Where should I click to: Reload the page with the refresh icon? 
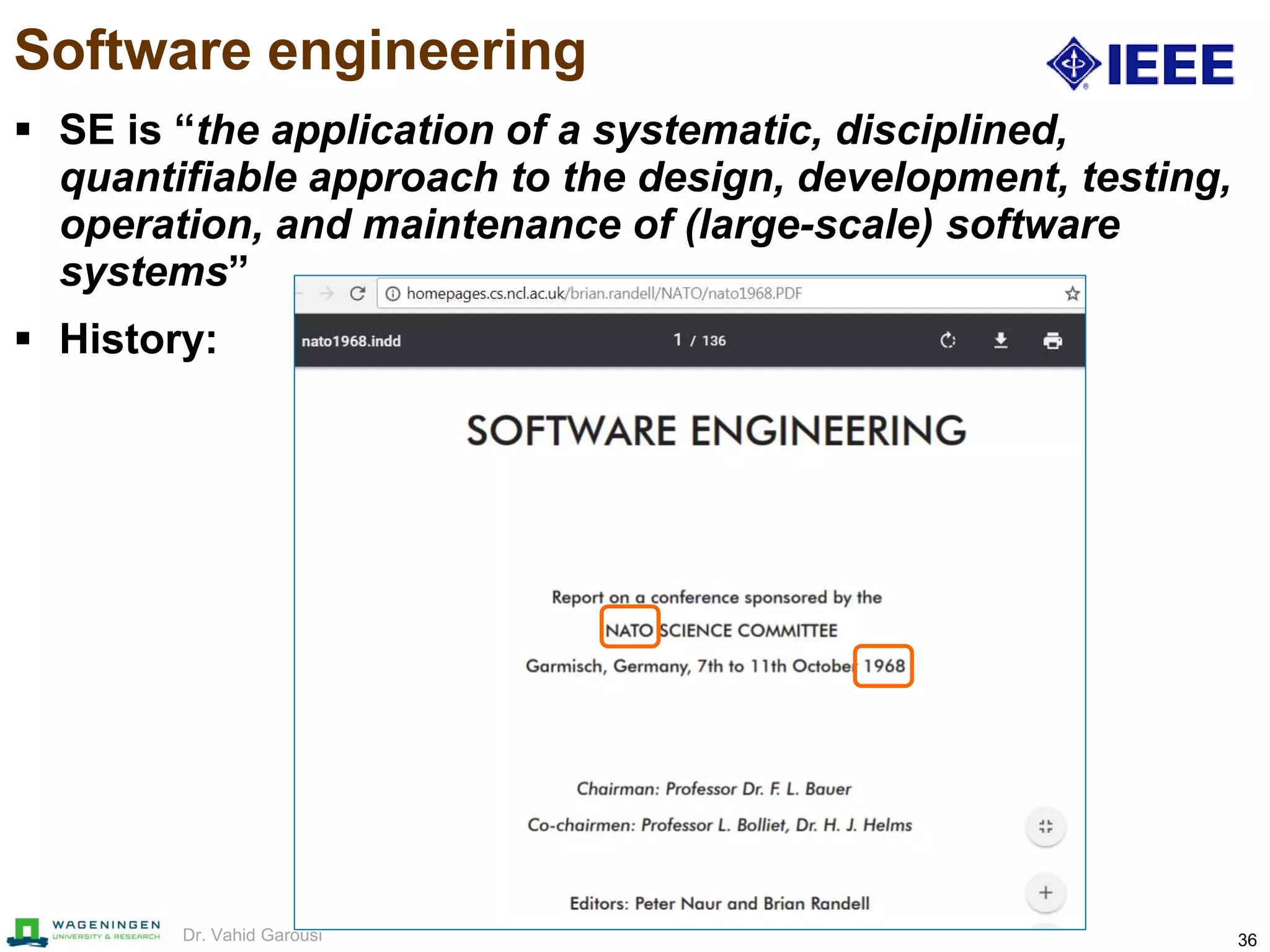pos(357,293)
